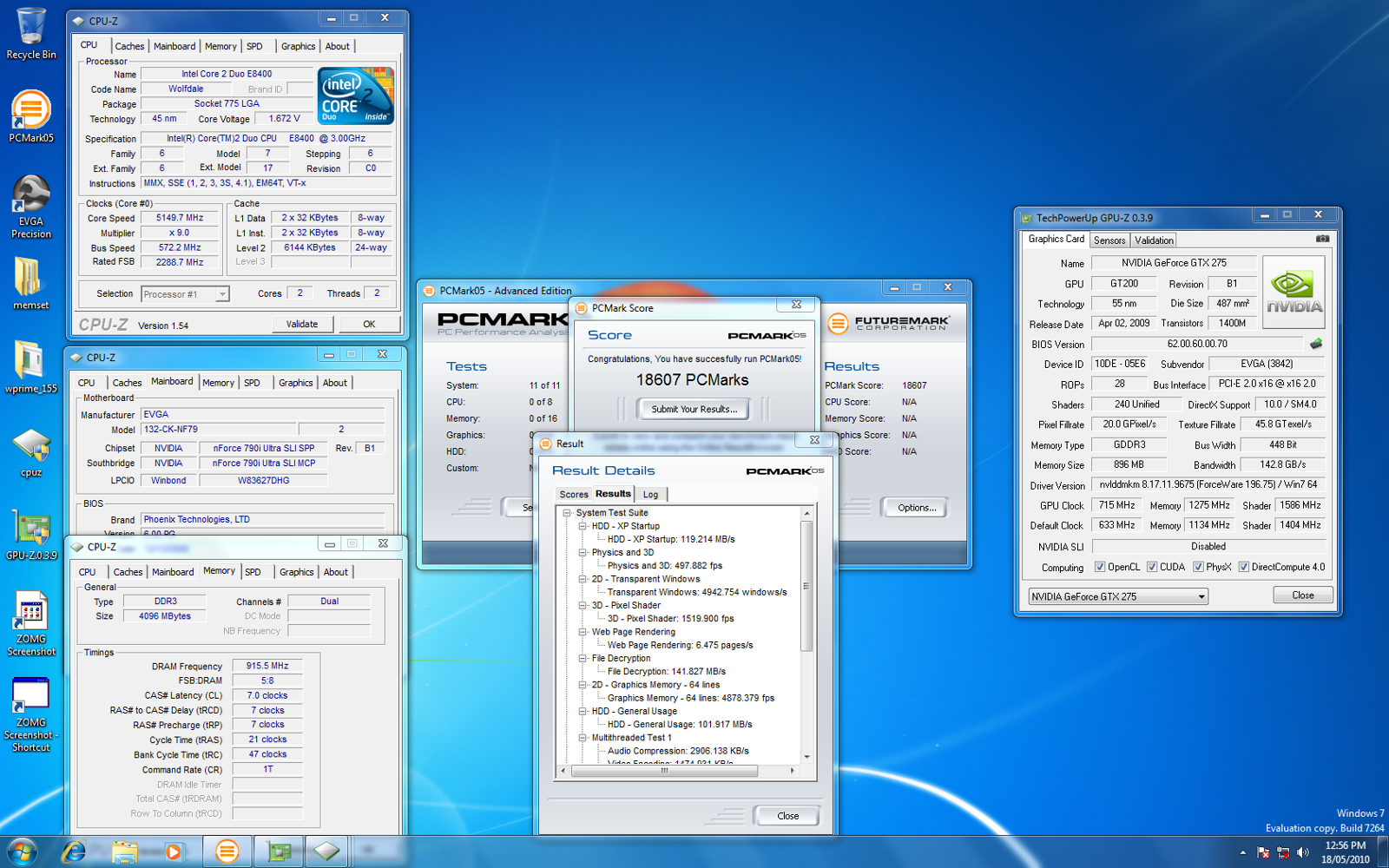Screen dimensions: 1389x868
Task: Select the memset folder icon on desktop
Action: coord(31,283)
